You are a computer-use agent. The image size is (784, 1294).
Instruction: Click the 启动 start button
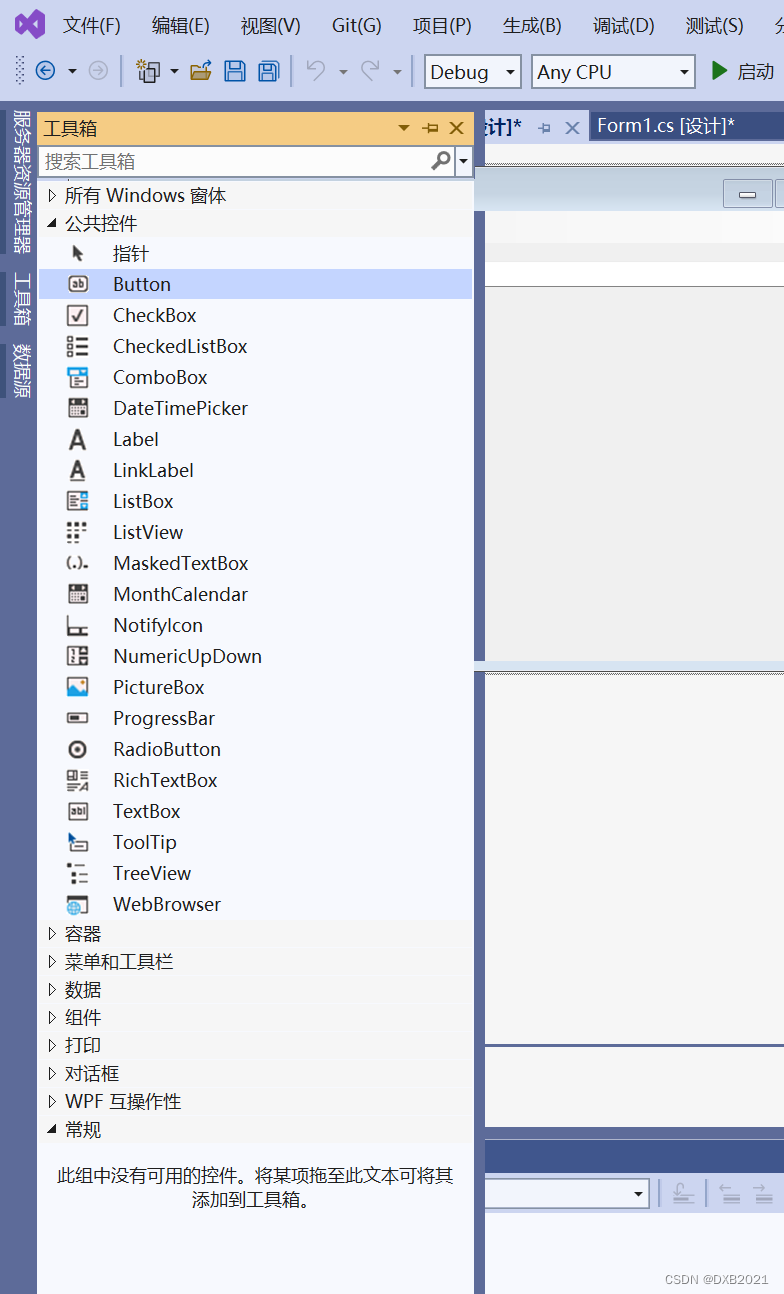tap(742, 71)
